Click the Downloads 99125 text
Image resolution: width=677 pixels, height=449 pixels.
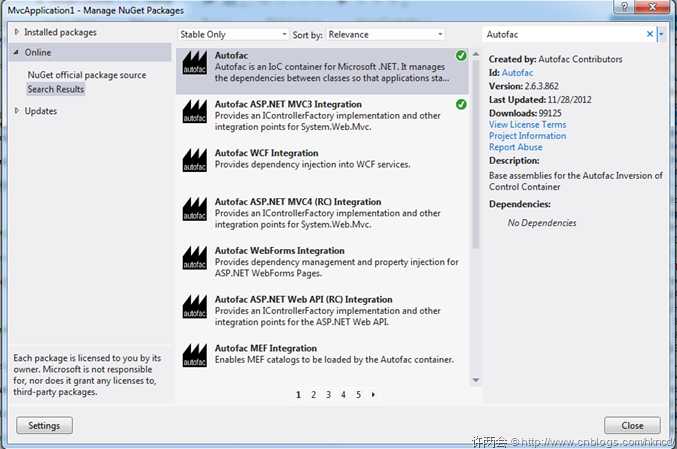(525, 113)
